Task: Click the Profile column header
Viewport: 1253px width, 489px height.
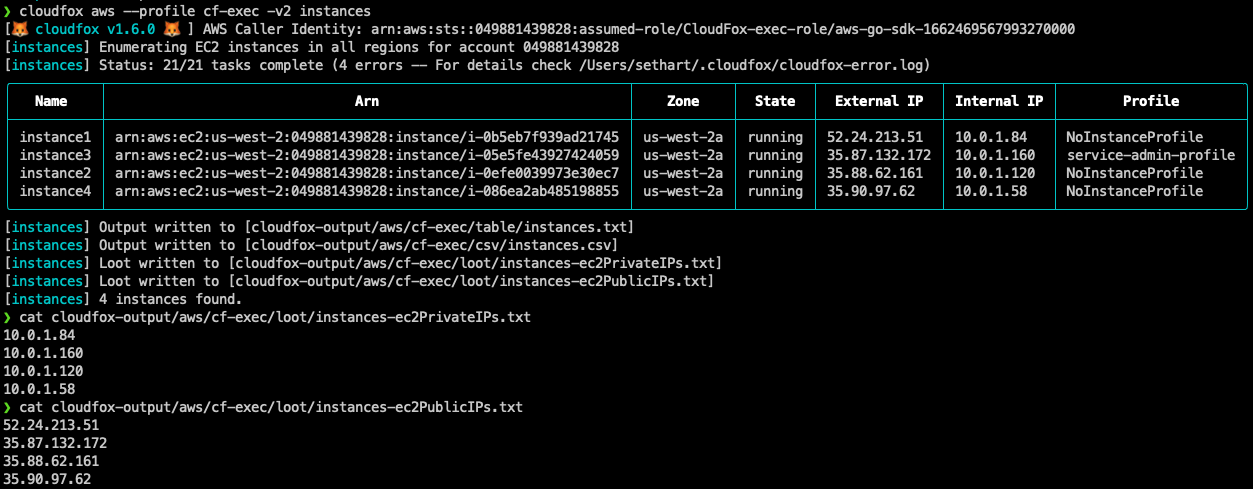Action: 1151,101
